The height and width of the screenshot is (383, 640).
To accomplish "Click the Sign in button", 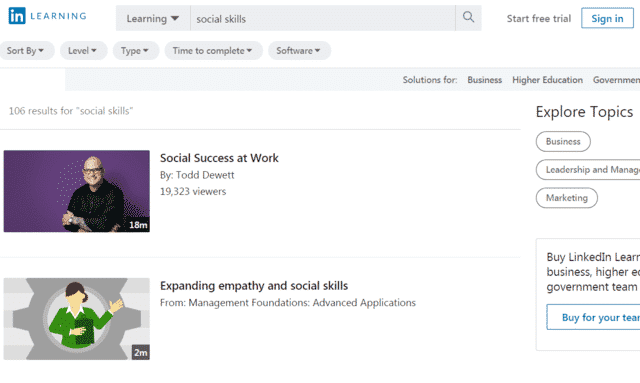I will coord(607,18).
